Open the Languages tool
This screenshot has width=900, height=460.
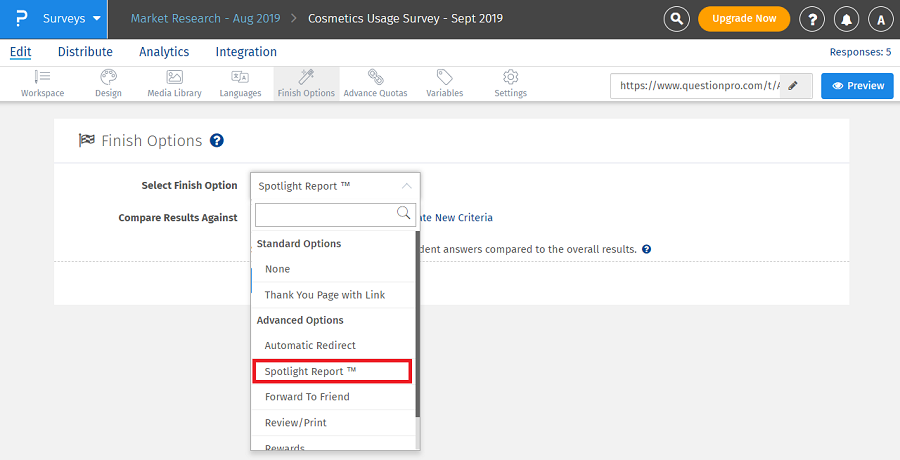coord(240,84)
